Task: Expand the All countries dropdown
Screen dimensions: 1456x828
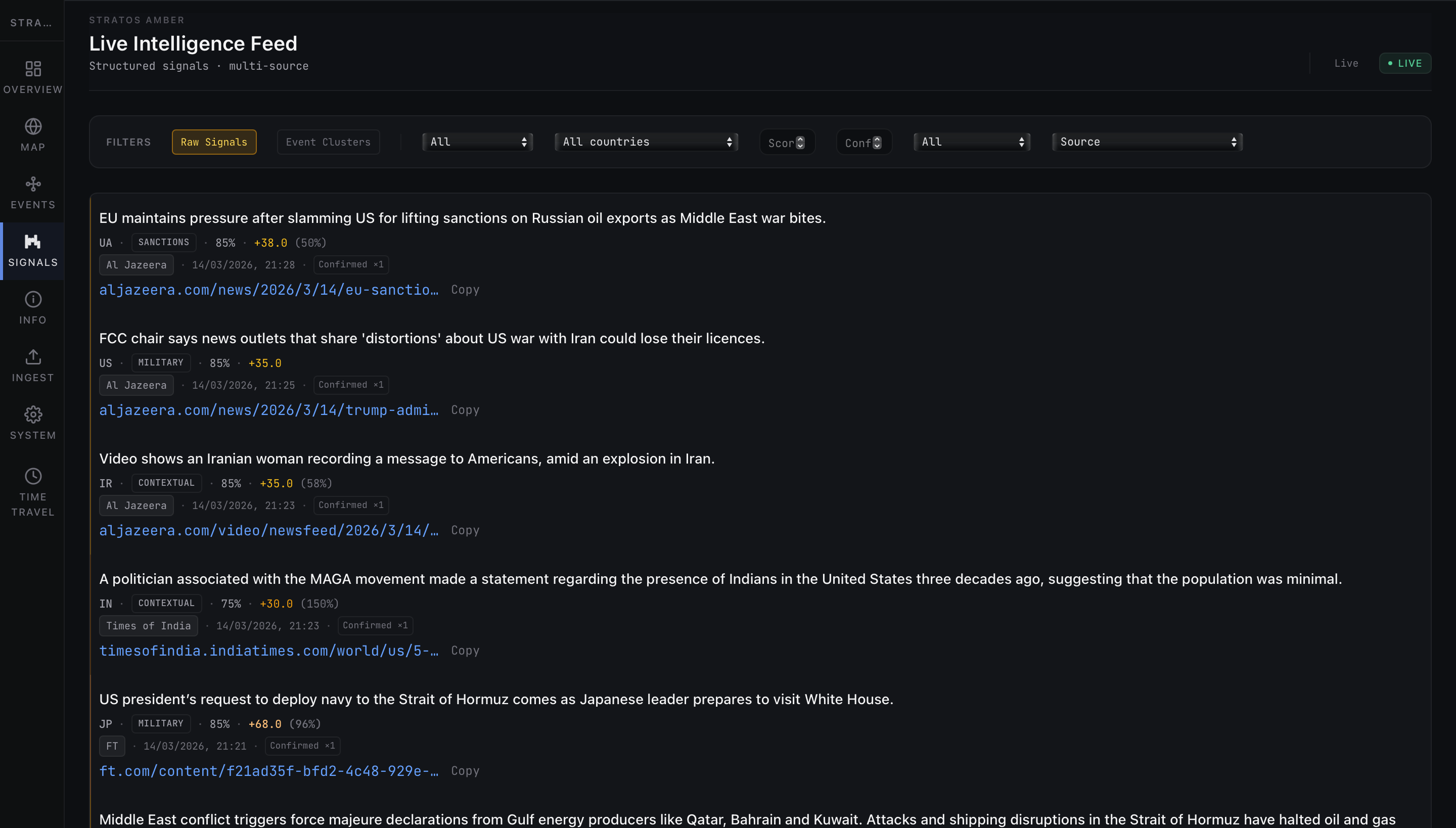Action: coord(646,142)
